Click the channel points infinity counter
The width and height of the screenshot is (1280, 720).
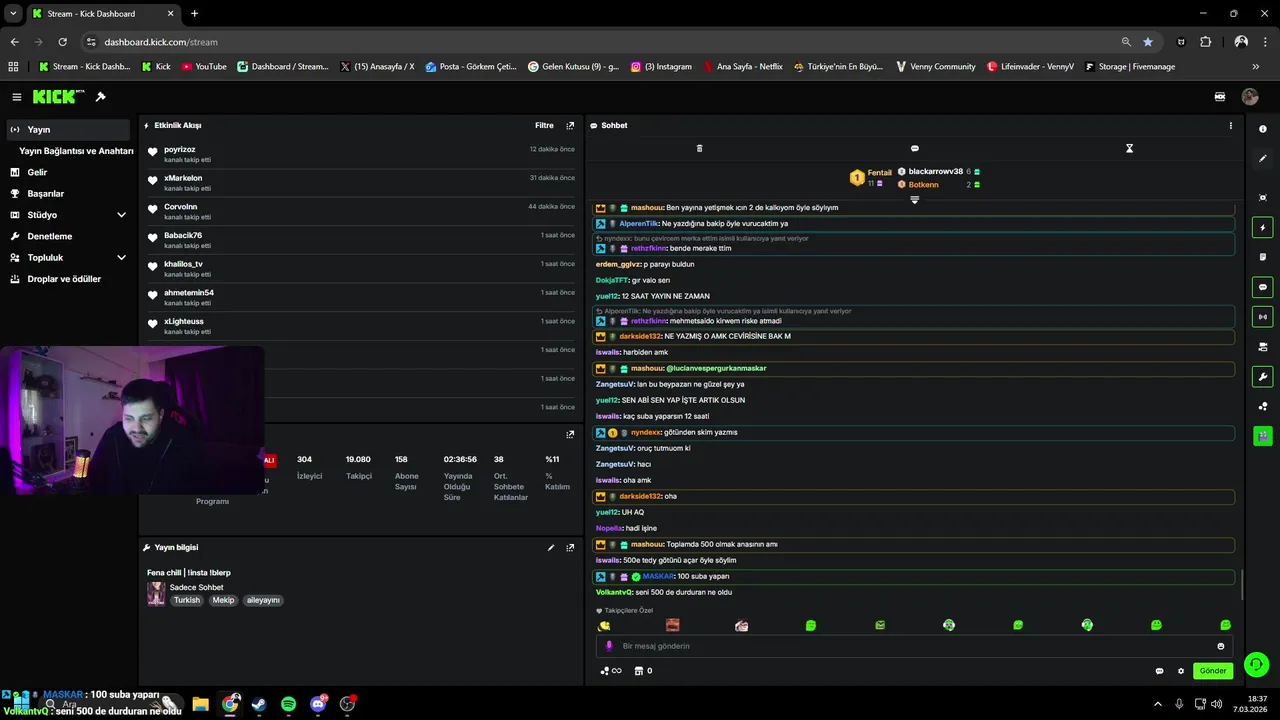[x=611, y=671]
